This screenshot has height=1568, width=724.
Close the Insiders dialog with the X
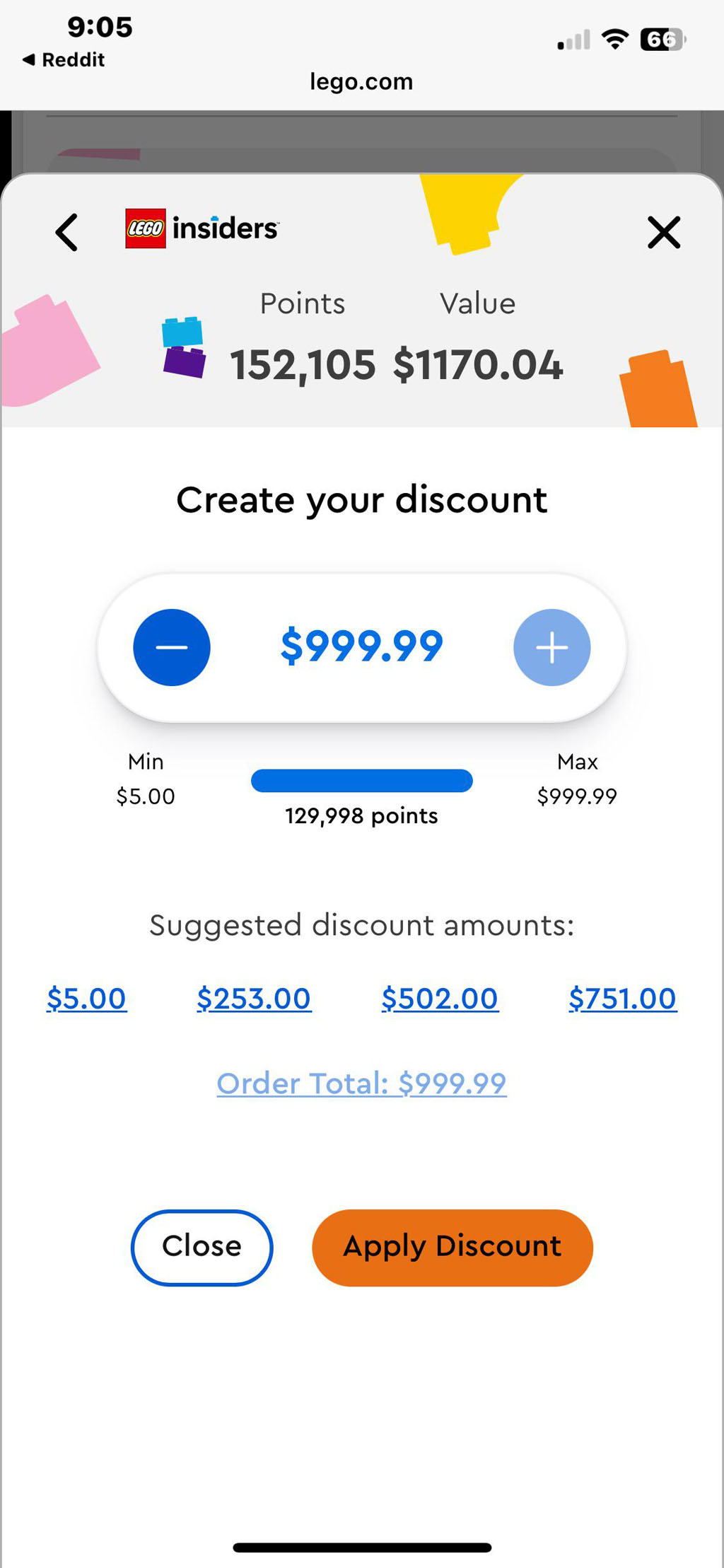pyautogui.click(x=663, y=233)
